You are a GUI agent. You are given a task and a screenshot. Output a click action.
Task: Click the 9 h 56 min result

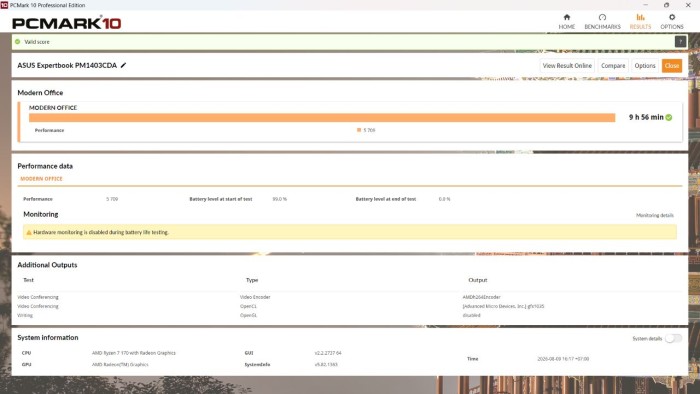click(x=646, y=117)
